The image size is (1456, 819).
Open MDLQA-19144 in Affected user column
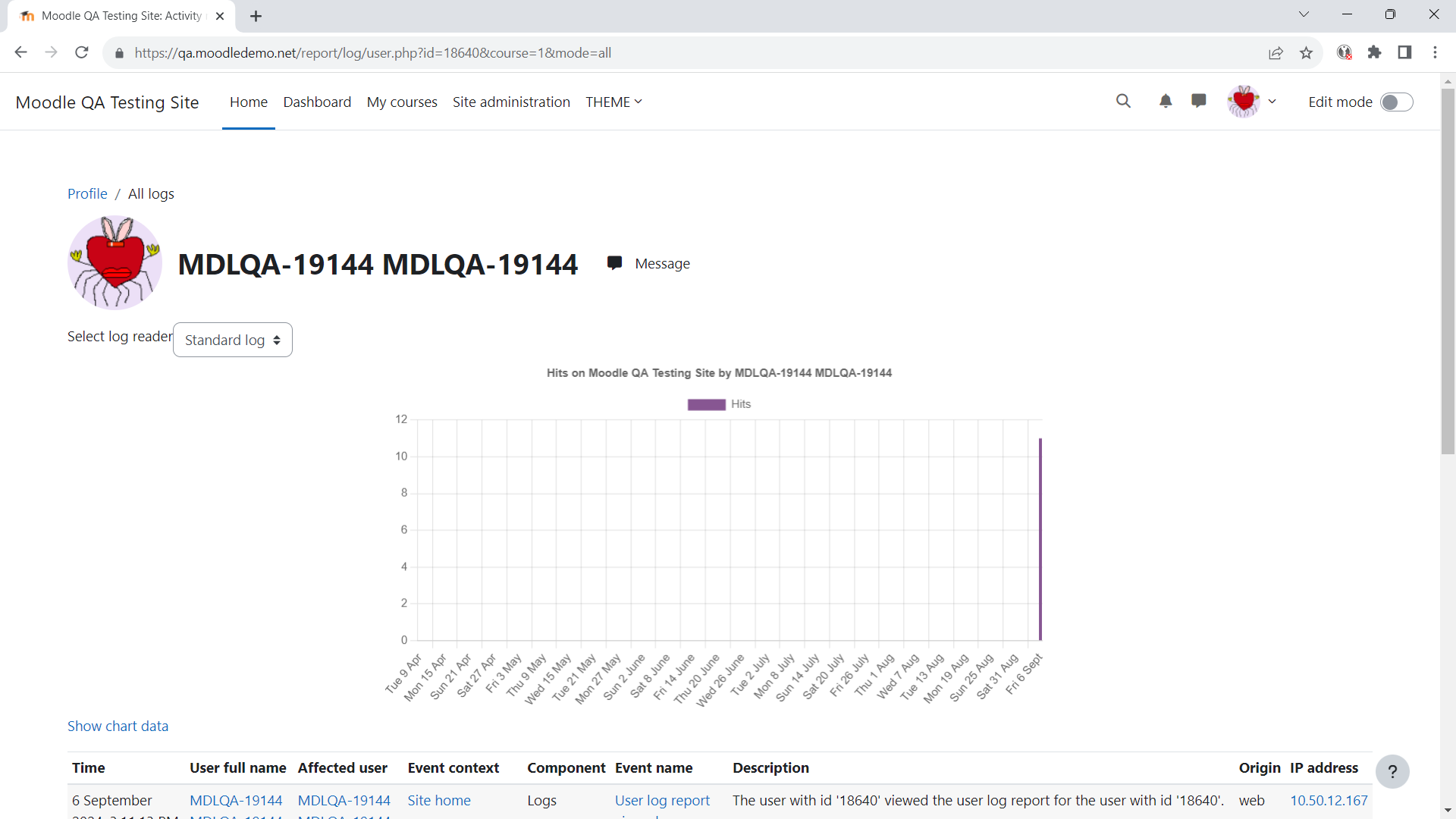(x=344, y=800)
